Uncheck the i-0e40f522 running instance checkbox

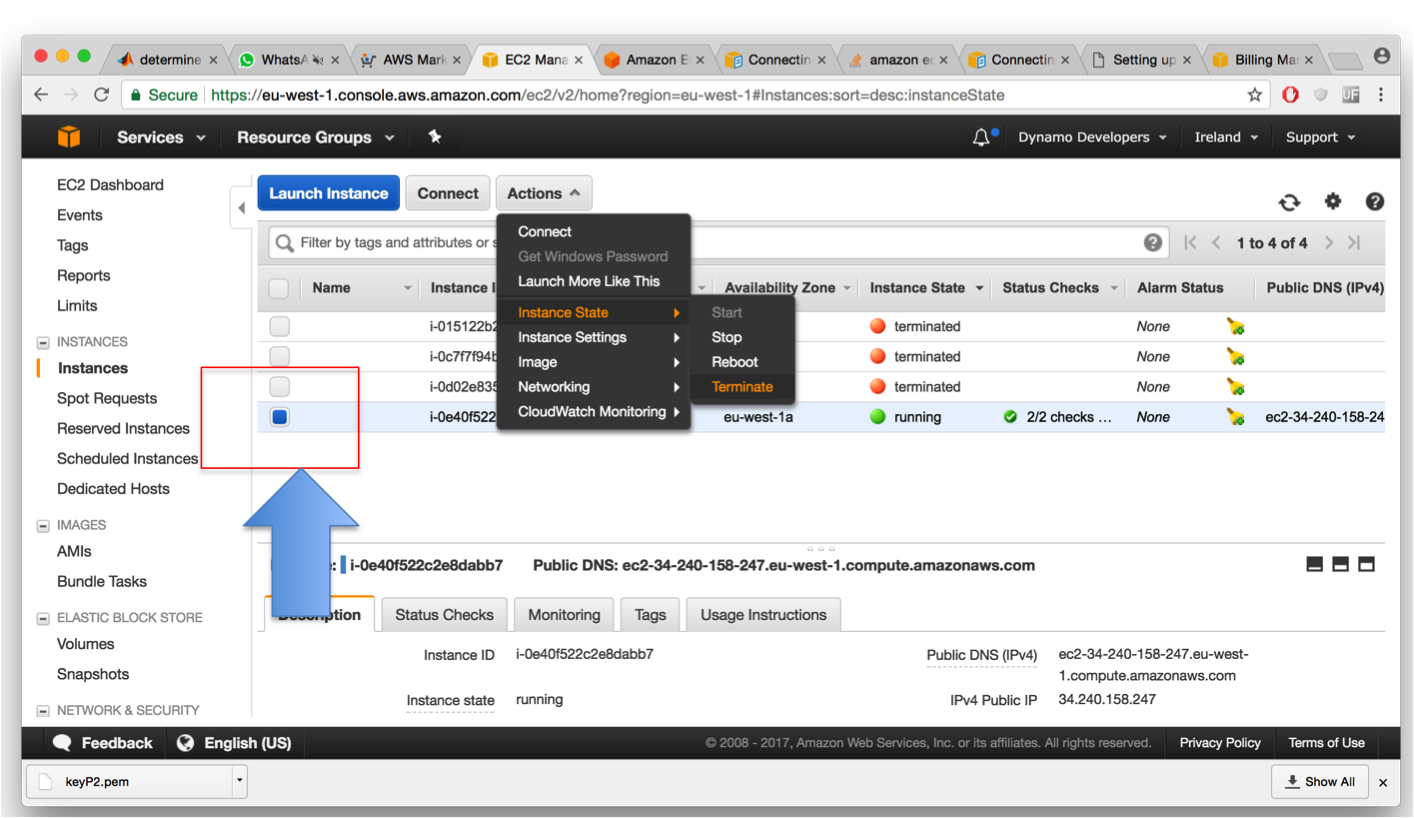(x=280, y=417)
